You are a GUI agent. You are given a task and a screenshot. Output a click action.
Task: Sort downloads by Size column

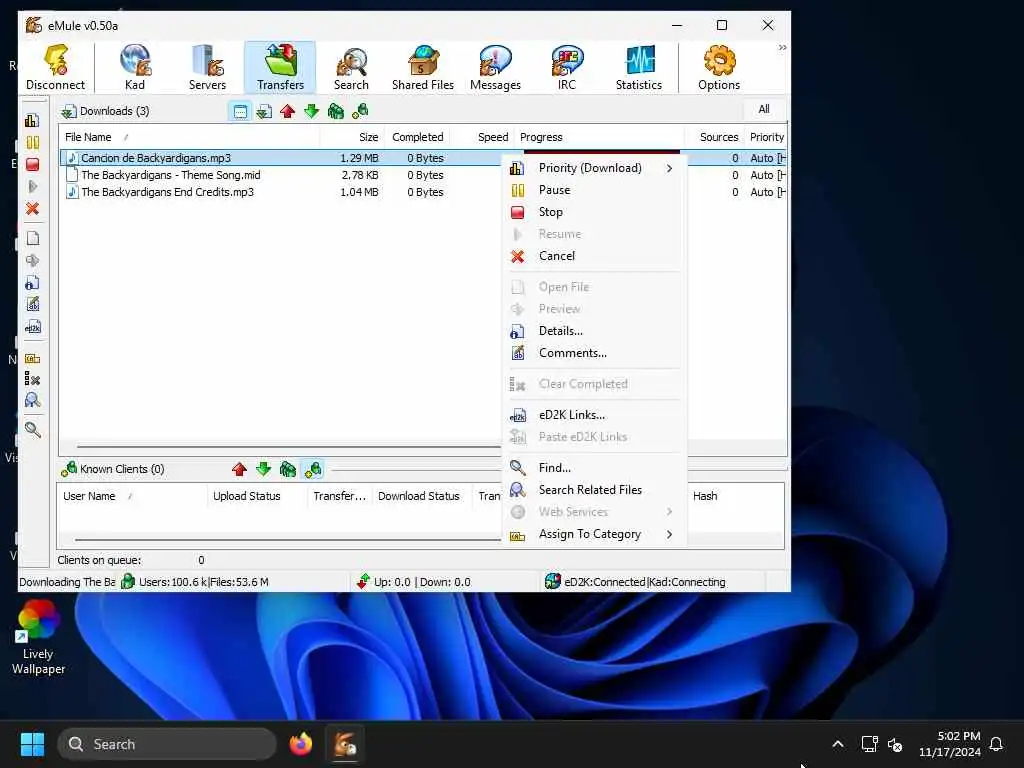point(352,137)
